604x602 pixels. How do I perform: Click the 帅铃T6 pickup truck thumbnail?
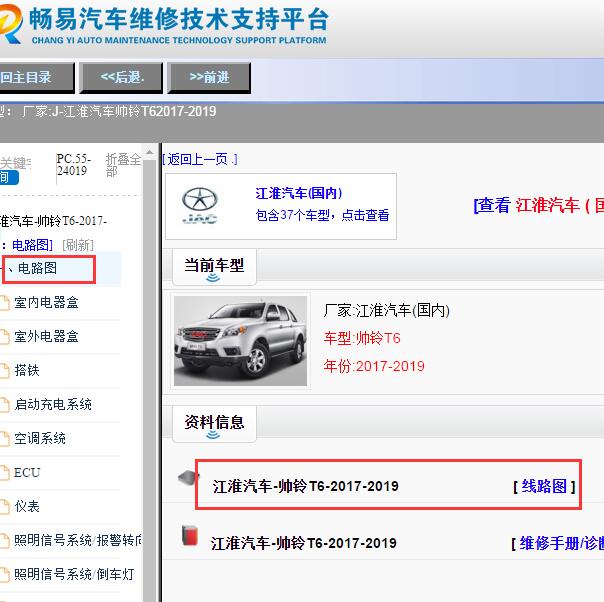(240, 341)
